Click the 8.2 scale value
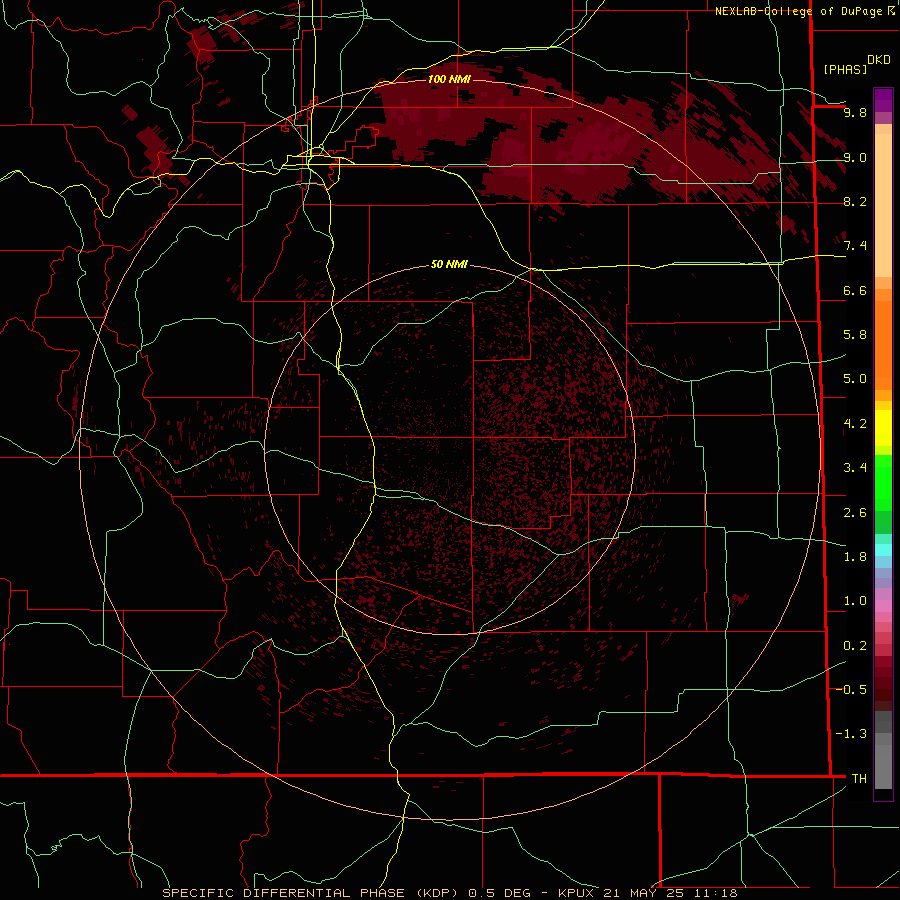Viewport: 900px width, 900px height. (x=855, y=201)
